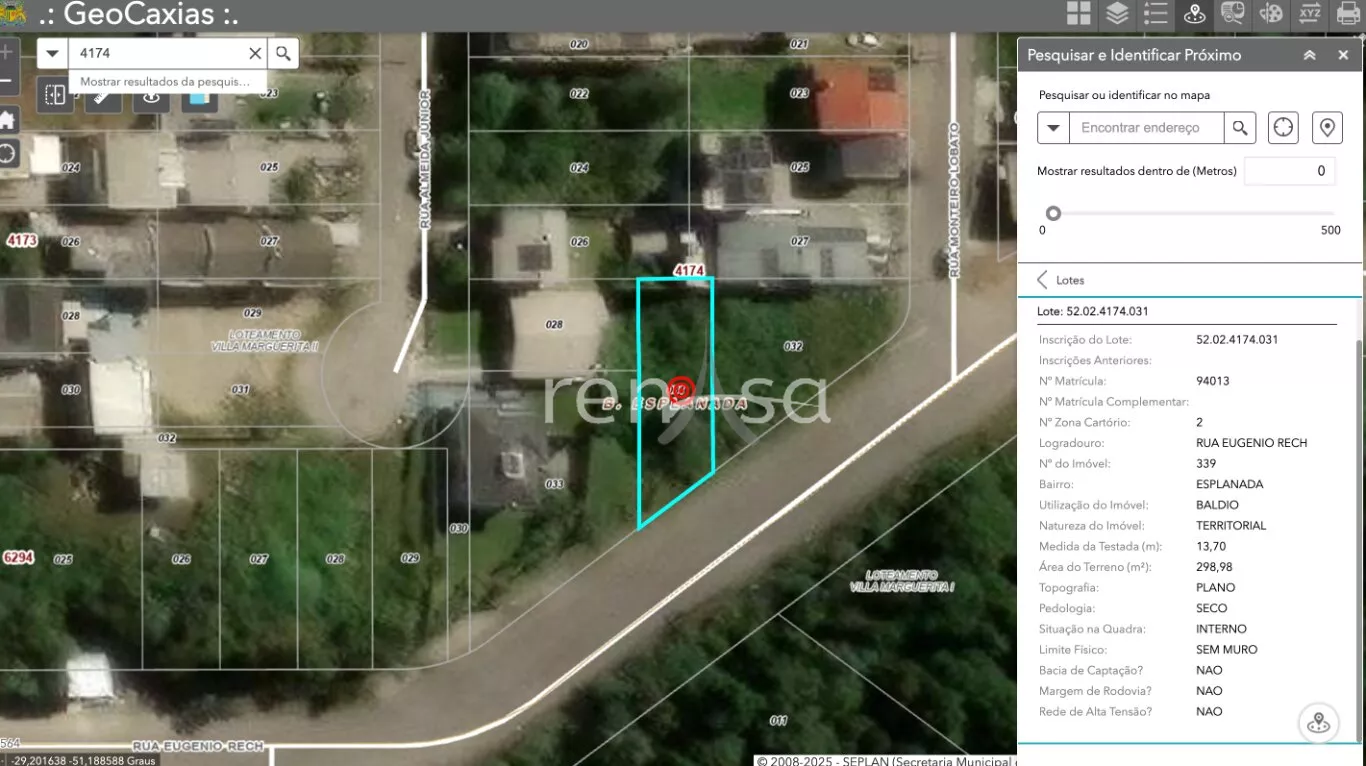Open the chart query widget icon

(1232, 14)
